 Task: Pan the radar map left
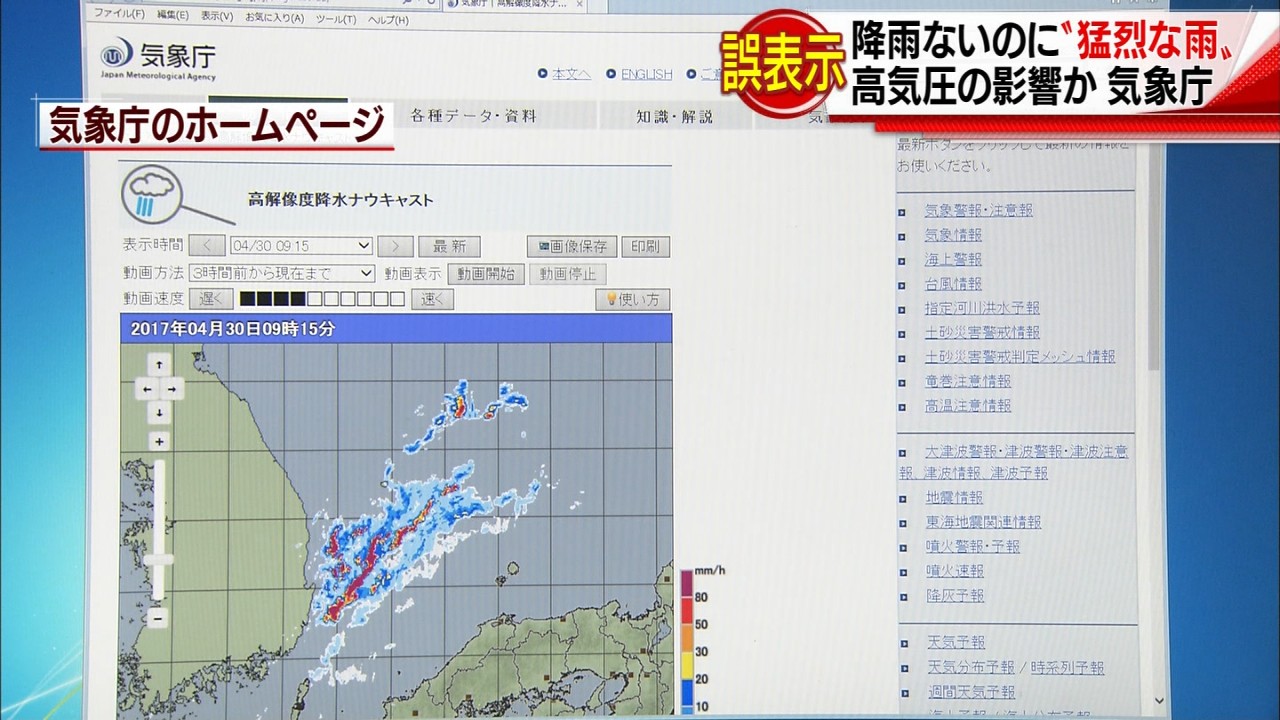point(147,389)
